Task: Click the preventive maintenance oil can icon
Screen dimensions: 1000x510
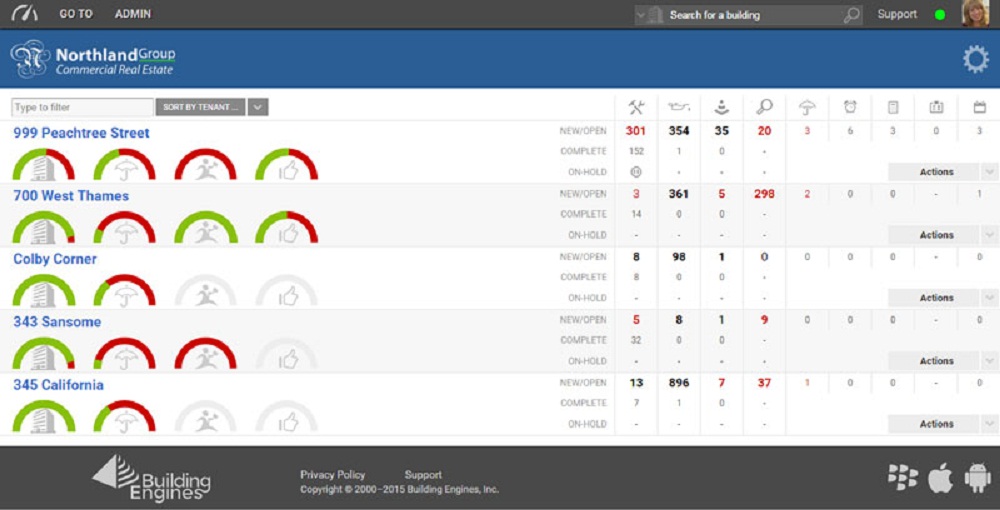Action: [679, 107]
